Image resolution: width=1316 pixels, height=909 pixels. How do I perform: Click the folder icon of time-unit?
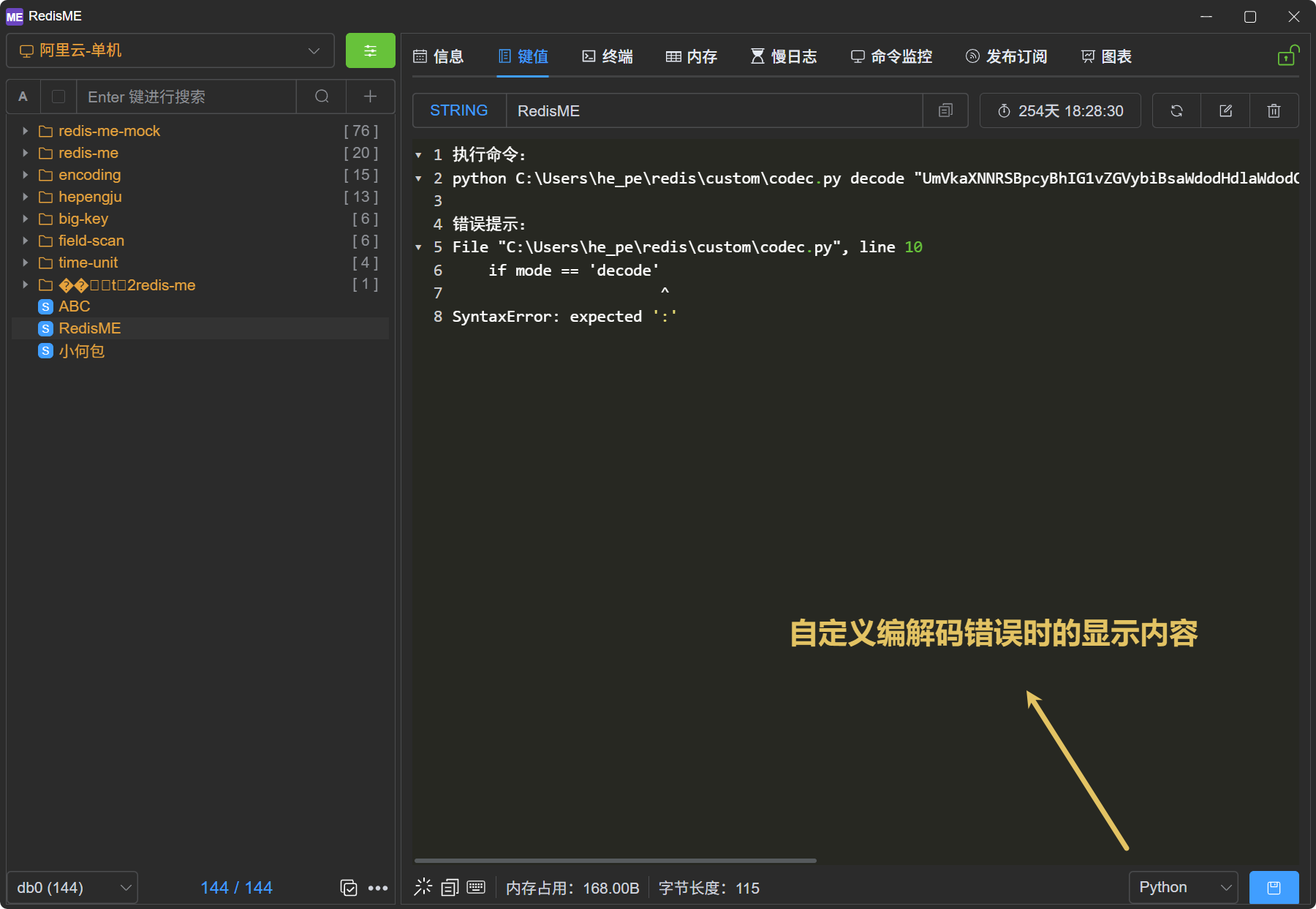(45, 263)
